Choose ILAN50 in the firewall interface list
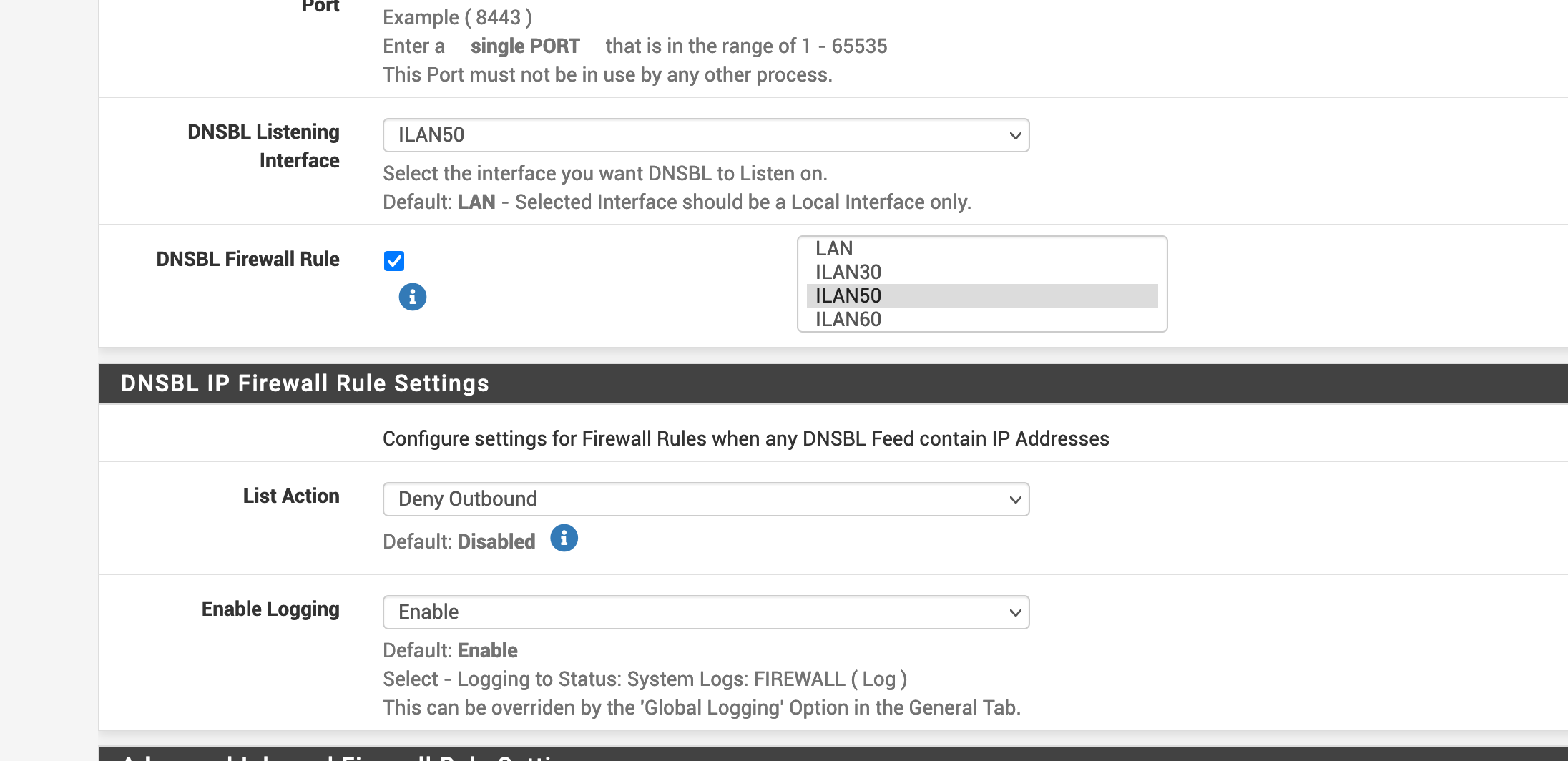This screenshot has width=1568, height=761. click(x=848, y=295)
